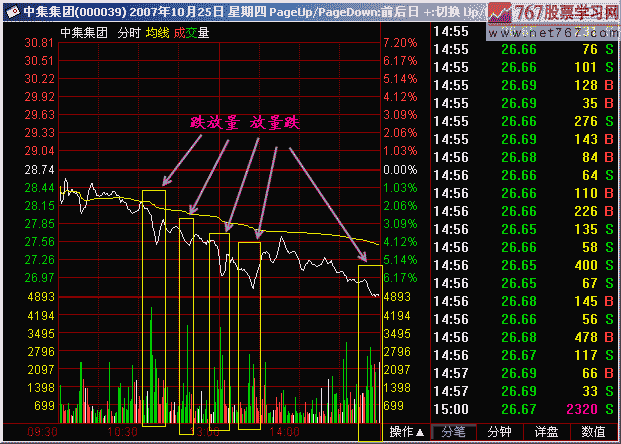Click the 28.74 baseline price label
Viewport: 621px width, 444px height.
click(39, 170)
